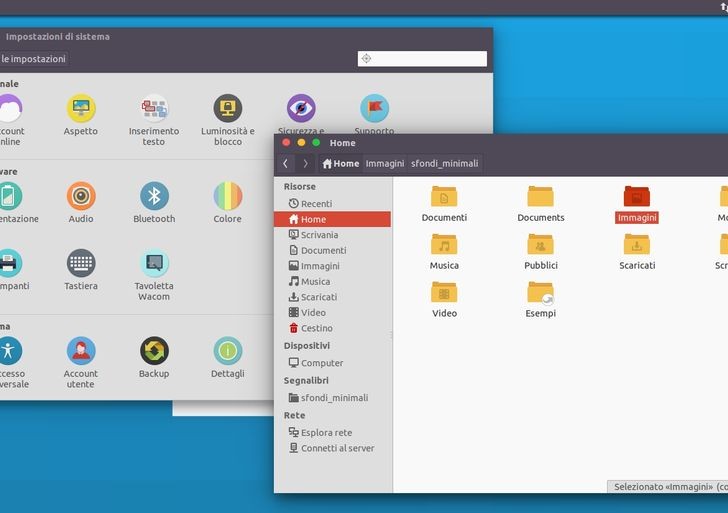
Task: Focus the system settings search field
Action: coord(422,58)
